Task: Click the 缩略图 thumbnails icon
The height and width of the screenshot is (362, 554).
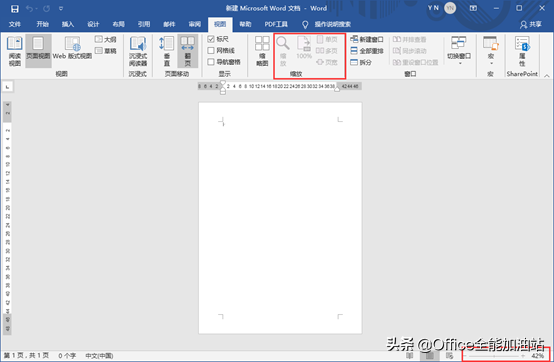Action: click(x=262, y=51)
